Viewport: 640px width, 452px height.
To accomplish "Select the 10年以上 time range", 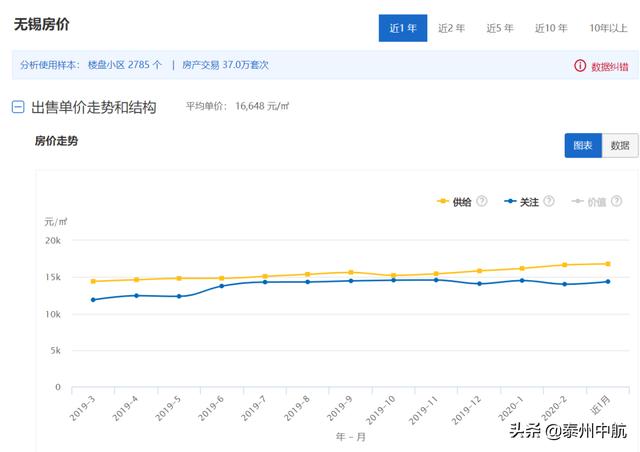I will pos(608,28).
